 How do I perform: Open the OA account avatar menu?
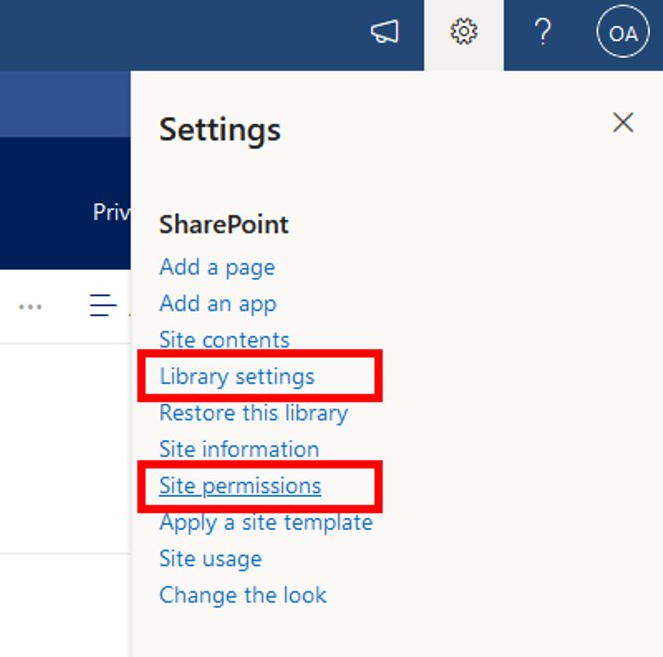click(x=623, y=34)
